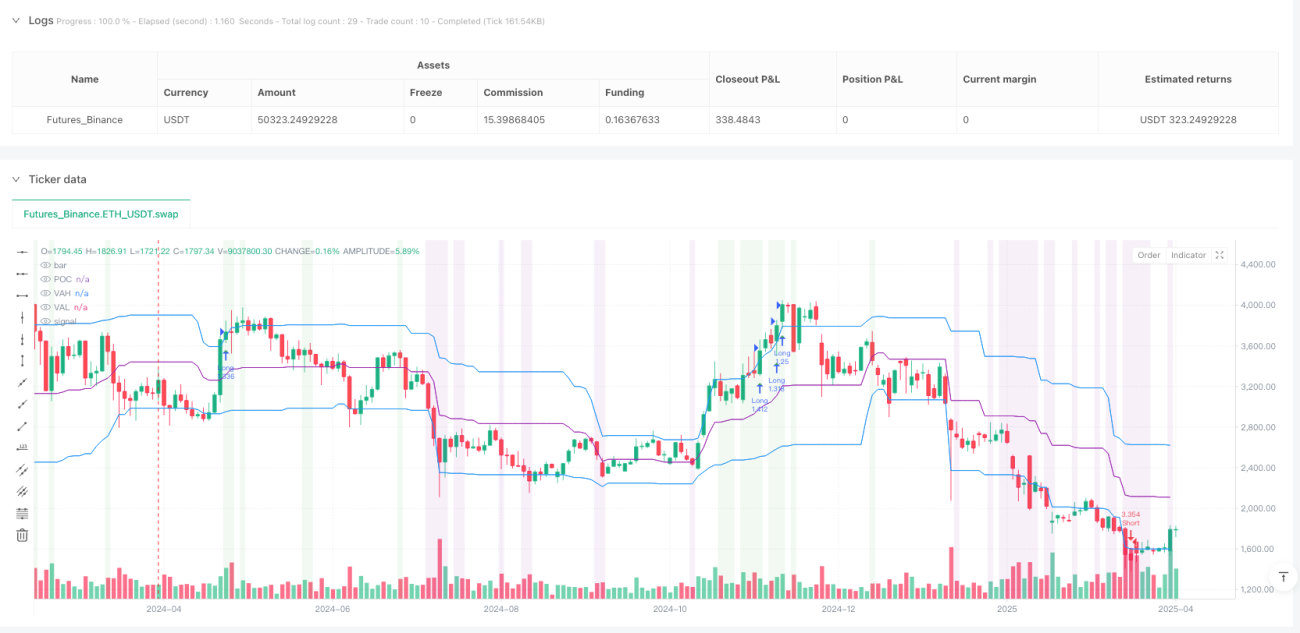Jump to latest bar using bottom-right arrow
This screenshot has width=1300, height=633.
click(x=1283, y=577)
